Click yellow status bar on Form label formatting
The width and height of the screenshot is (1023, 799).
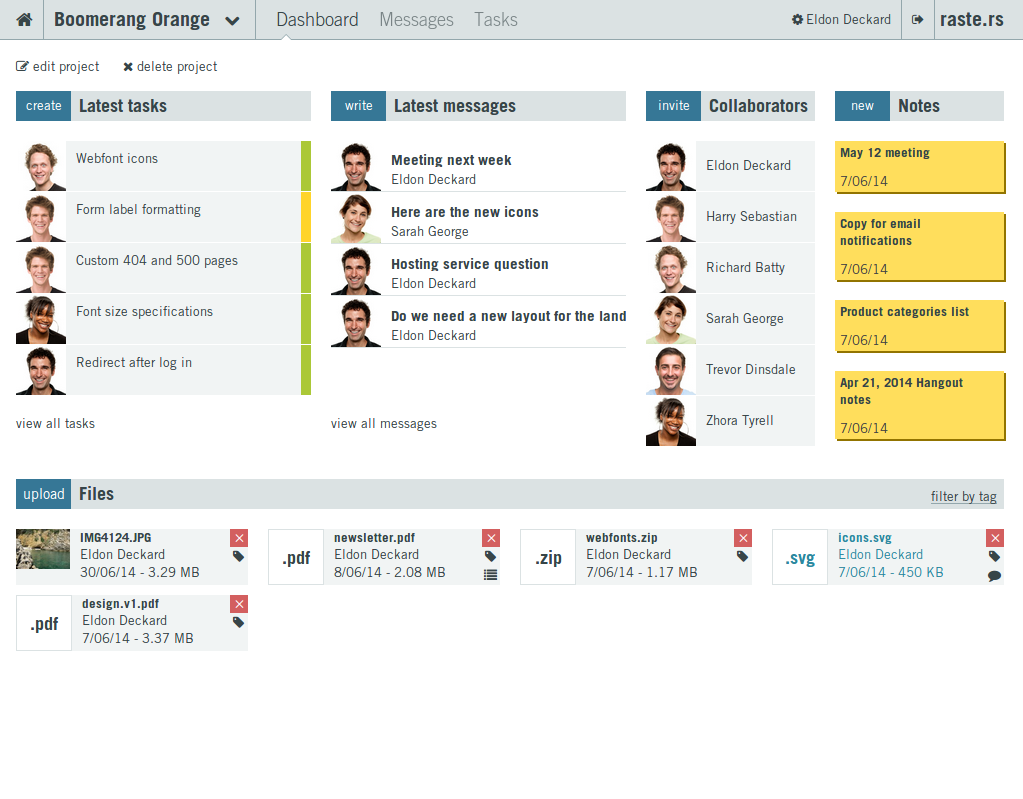click(x=306, y=217)
